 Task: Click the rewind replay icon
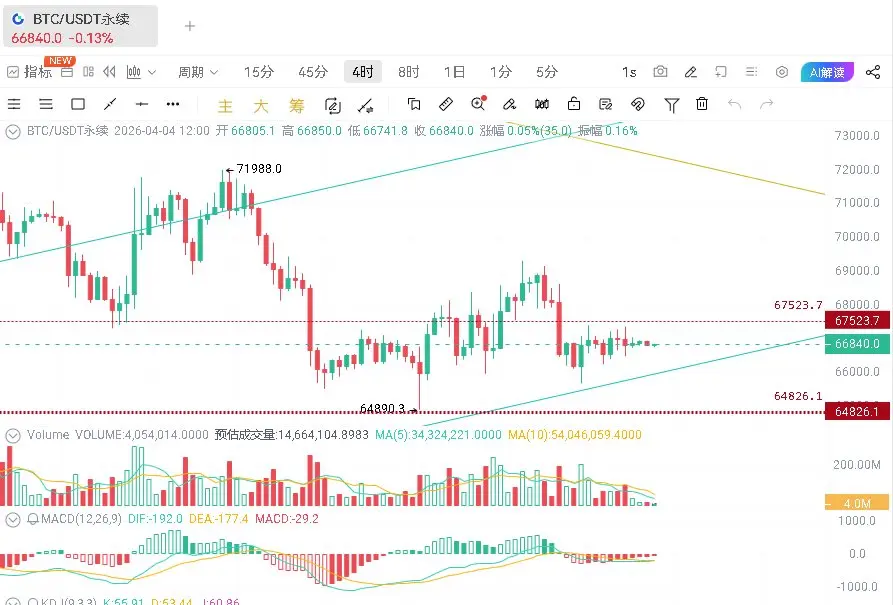click(109, 72)
